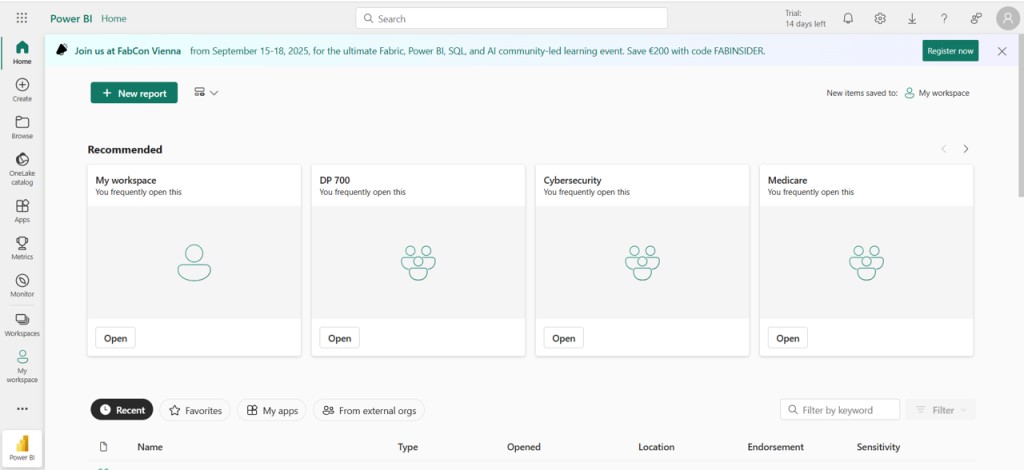Screen dimensions: 1024x470
Task: Open the Filter dropdown above the list
Action: 940,410
